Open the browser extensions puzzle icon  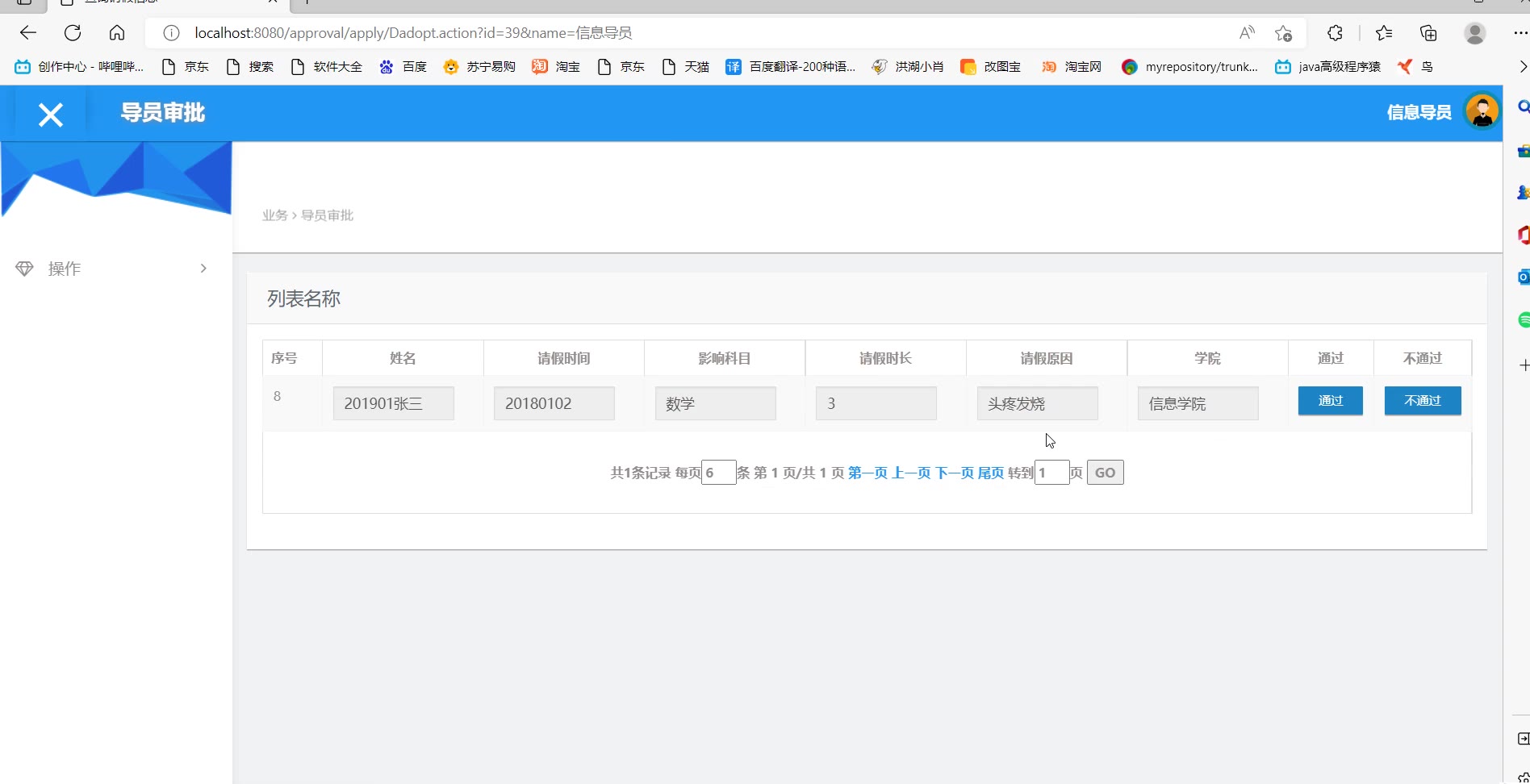point(1336,33)
